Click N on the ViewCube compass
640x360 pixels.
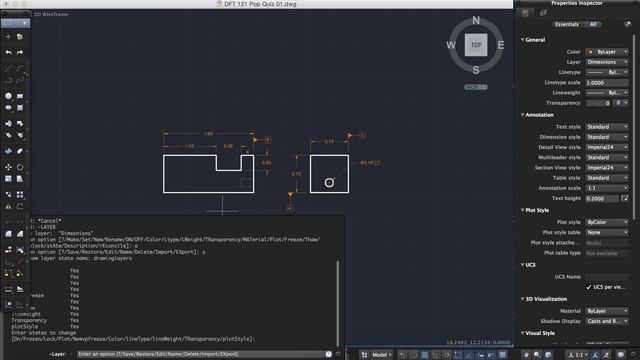476,20
